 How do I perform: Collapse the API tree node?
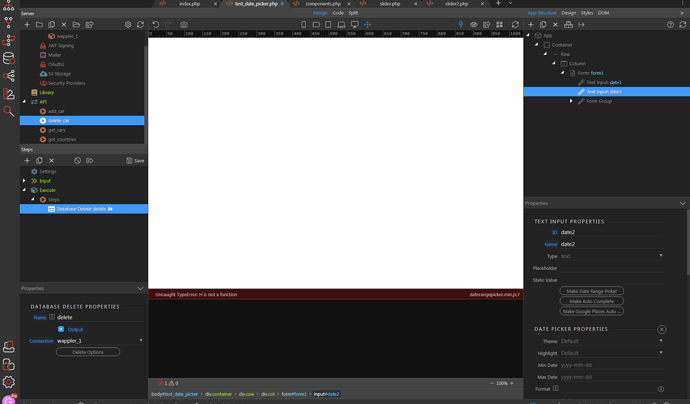click(24, 102)
